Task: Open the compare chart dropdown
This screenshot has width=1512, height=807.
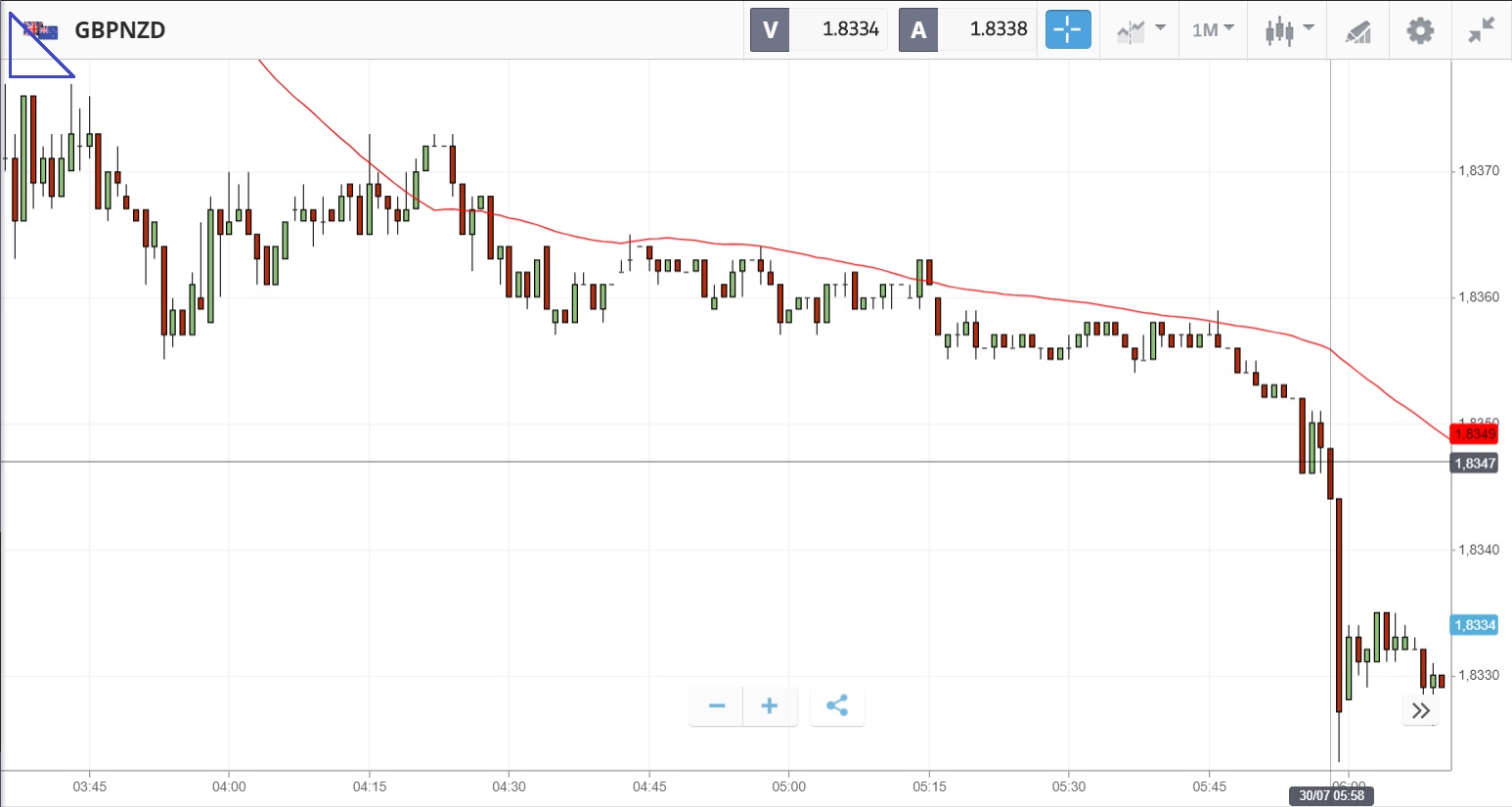Action: [1140, 29]
